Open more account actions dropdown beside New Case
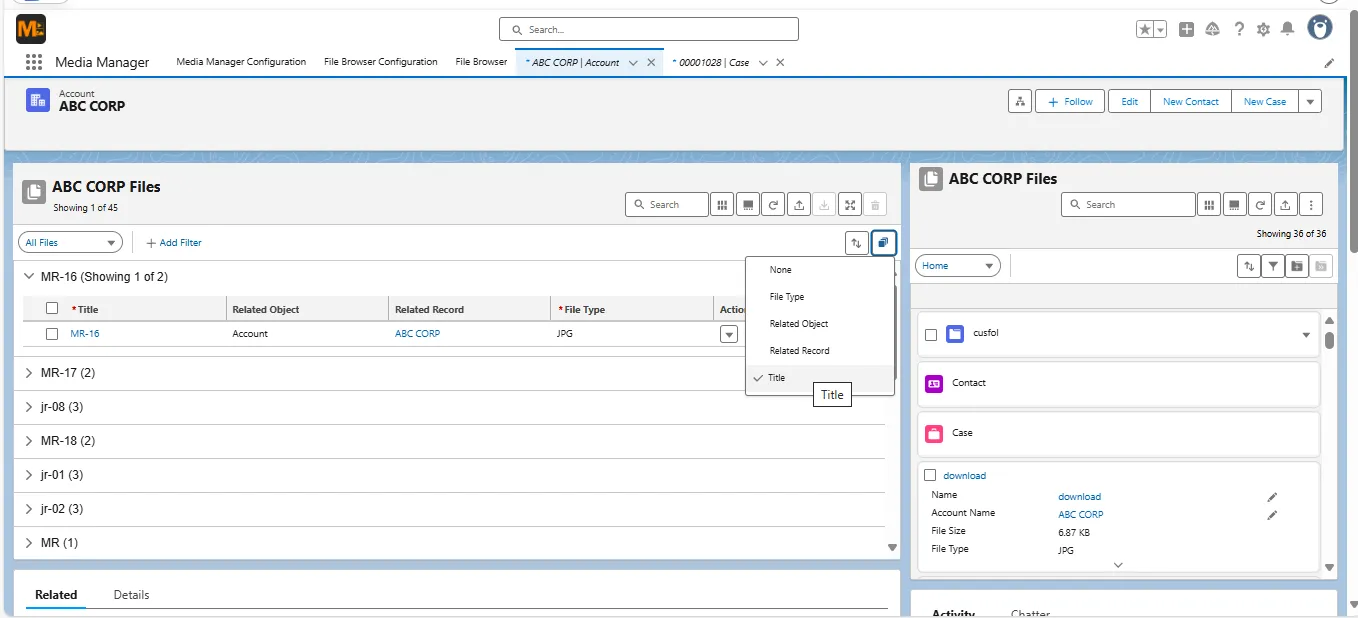Screen dimensions: 1358x618 point(1310,101)
